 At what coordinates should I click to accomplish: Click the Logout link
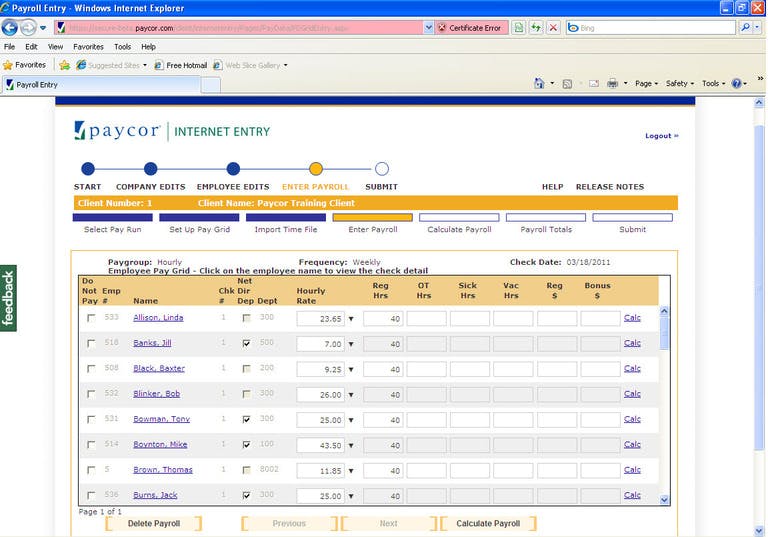[661, 136]
